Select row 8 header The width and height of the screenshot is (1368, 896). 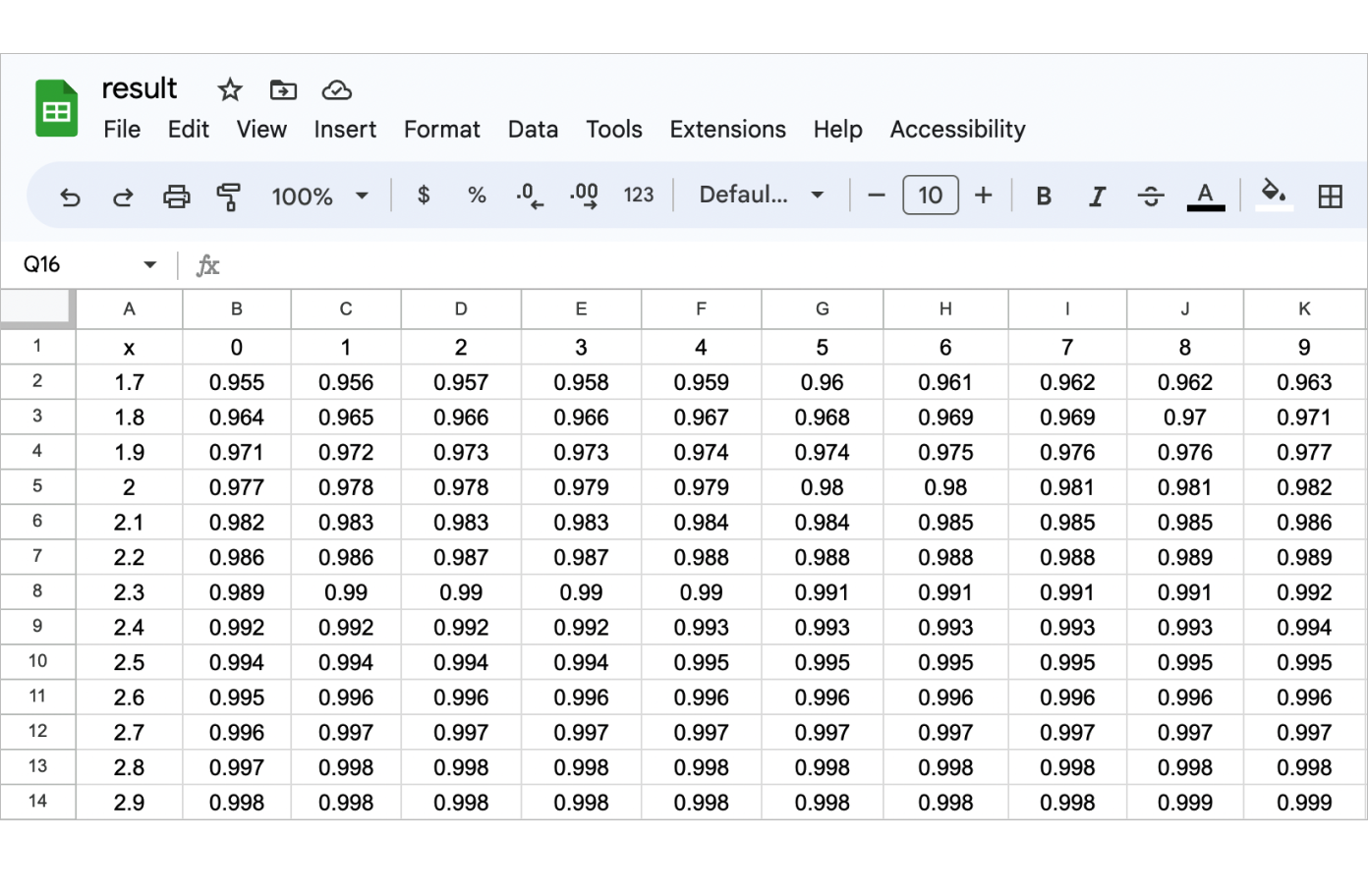[x=37, y=591]
